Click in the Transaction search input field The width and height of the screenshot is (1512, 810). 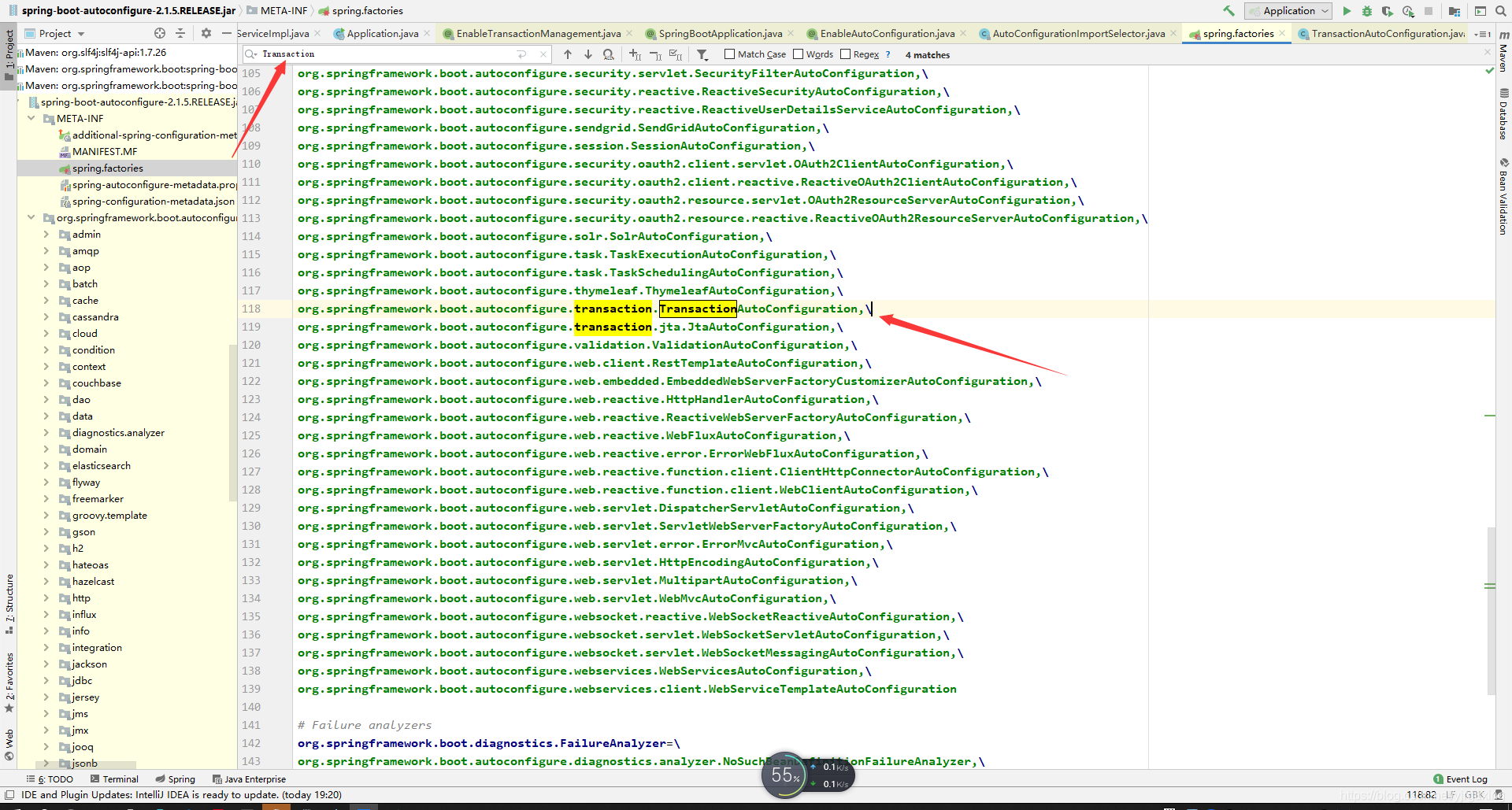(x=386, y=54)
